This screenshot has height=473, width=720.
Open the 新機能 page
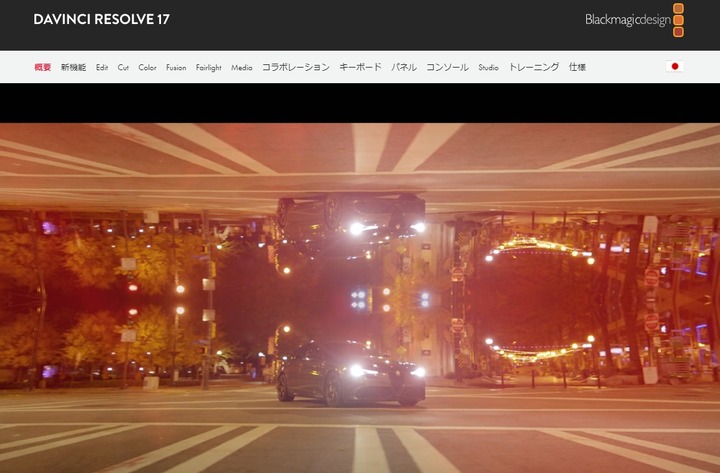73,67
